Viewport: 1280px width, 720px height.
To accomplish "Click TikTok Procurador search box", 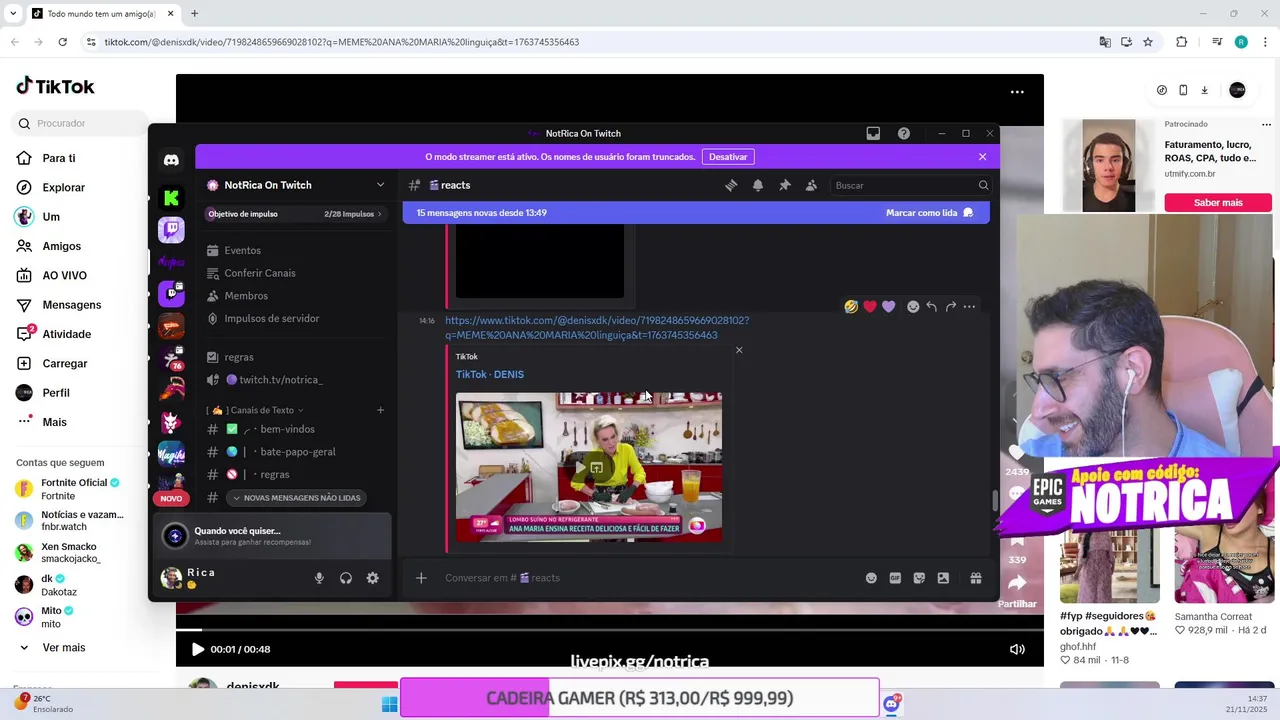I will pos(80,123).
